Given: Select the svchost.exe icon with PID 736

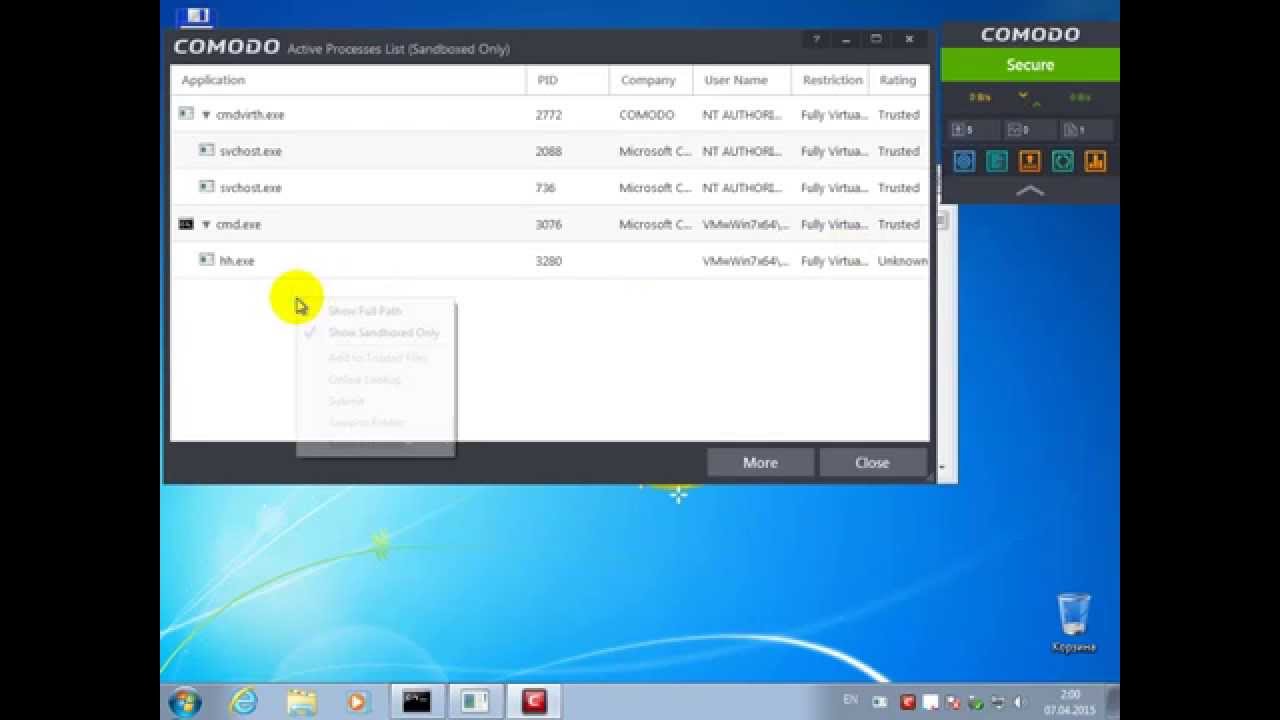Looking at the screenshot, I should click(x=206, y=187).
